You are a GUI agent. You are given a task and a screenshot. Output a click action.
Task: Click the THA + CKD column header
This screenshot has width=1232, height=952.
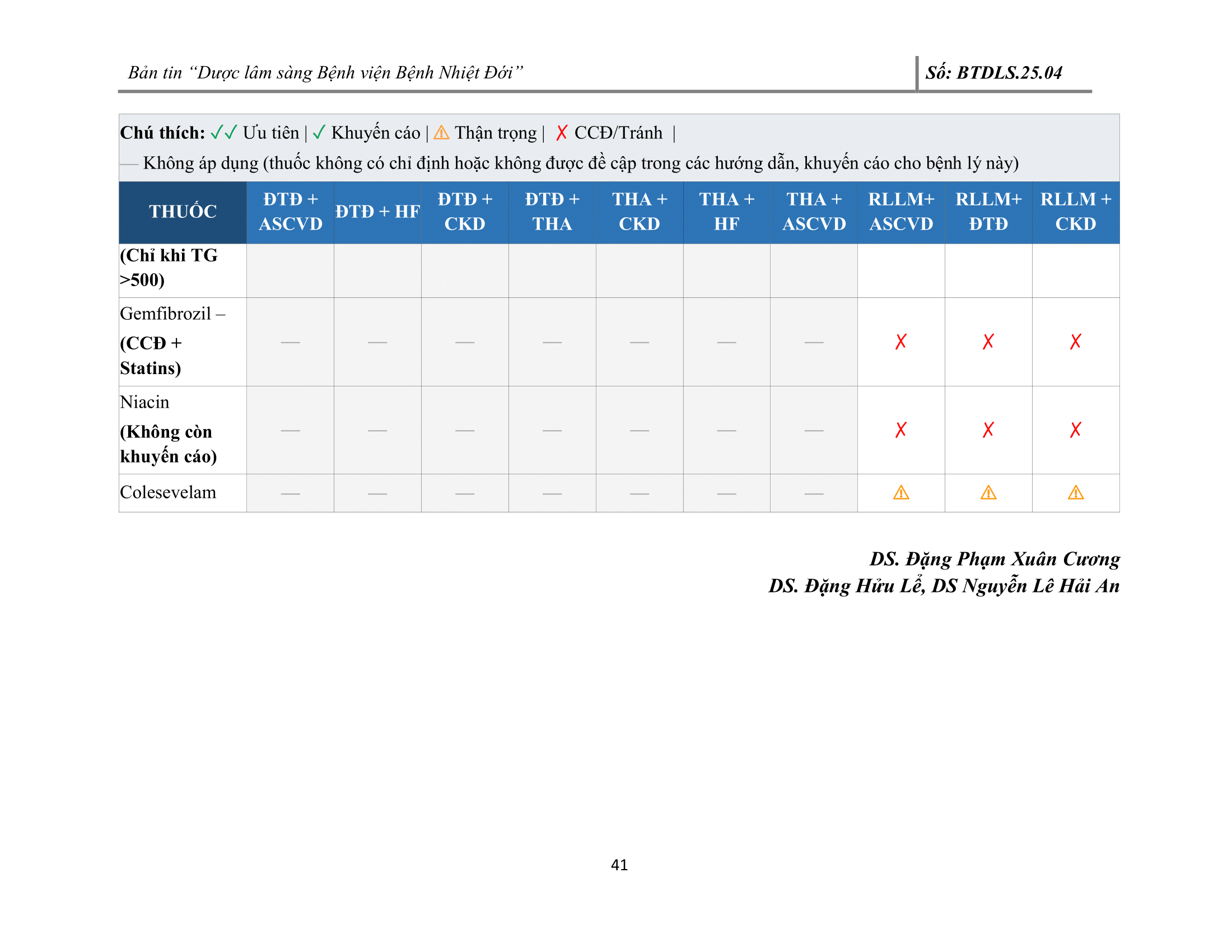[639, 212]
